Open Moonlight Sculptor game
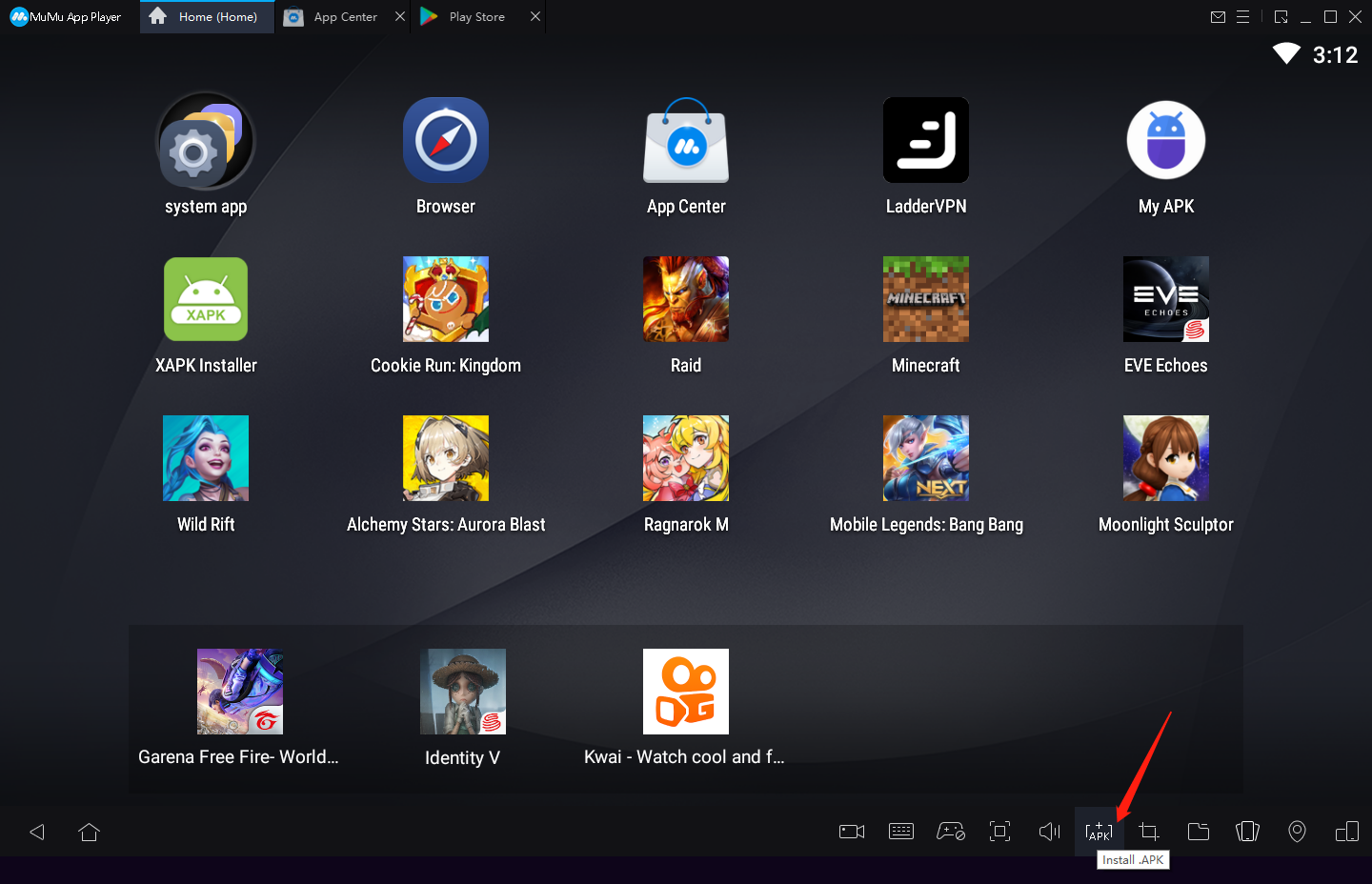The image size is (1372, 884). (1166, 458)
